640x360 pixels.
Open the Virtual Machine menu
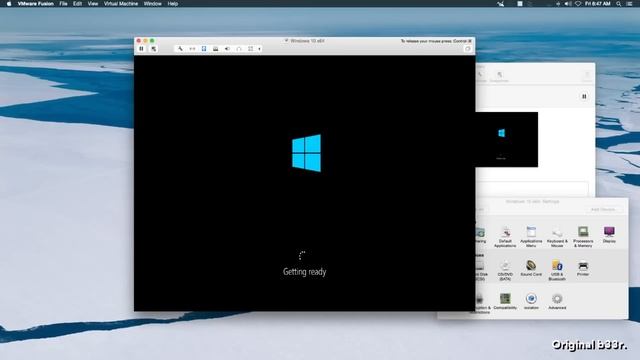tap(120, 4)
